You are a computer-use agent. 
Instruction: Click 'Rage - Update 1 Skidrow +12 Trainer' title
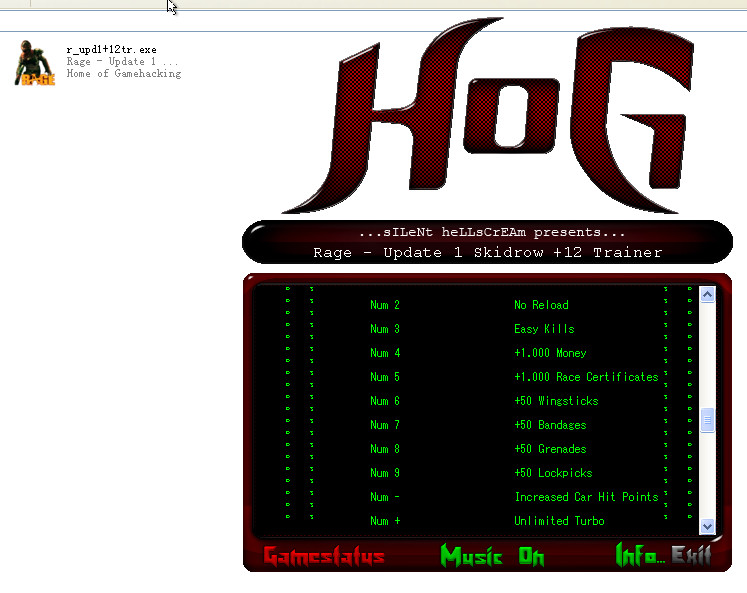(488, 252)
